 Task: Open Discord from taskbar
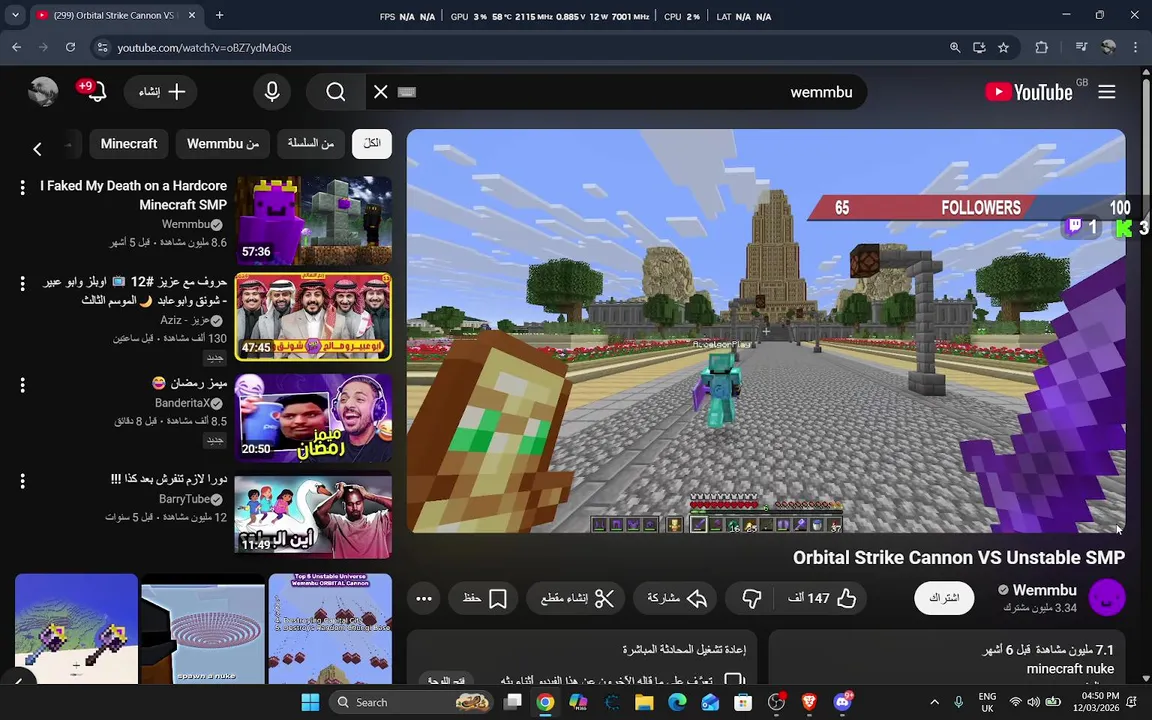(843, 702)
